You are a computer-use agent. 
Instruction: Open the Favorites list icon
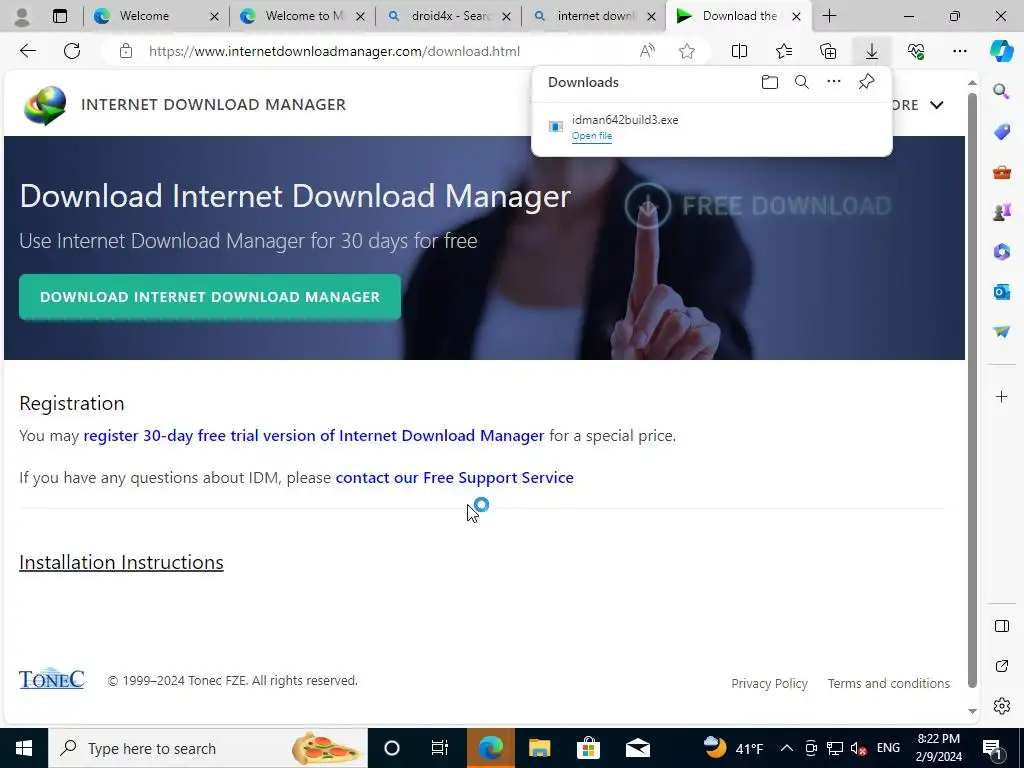click(784, 51)
